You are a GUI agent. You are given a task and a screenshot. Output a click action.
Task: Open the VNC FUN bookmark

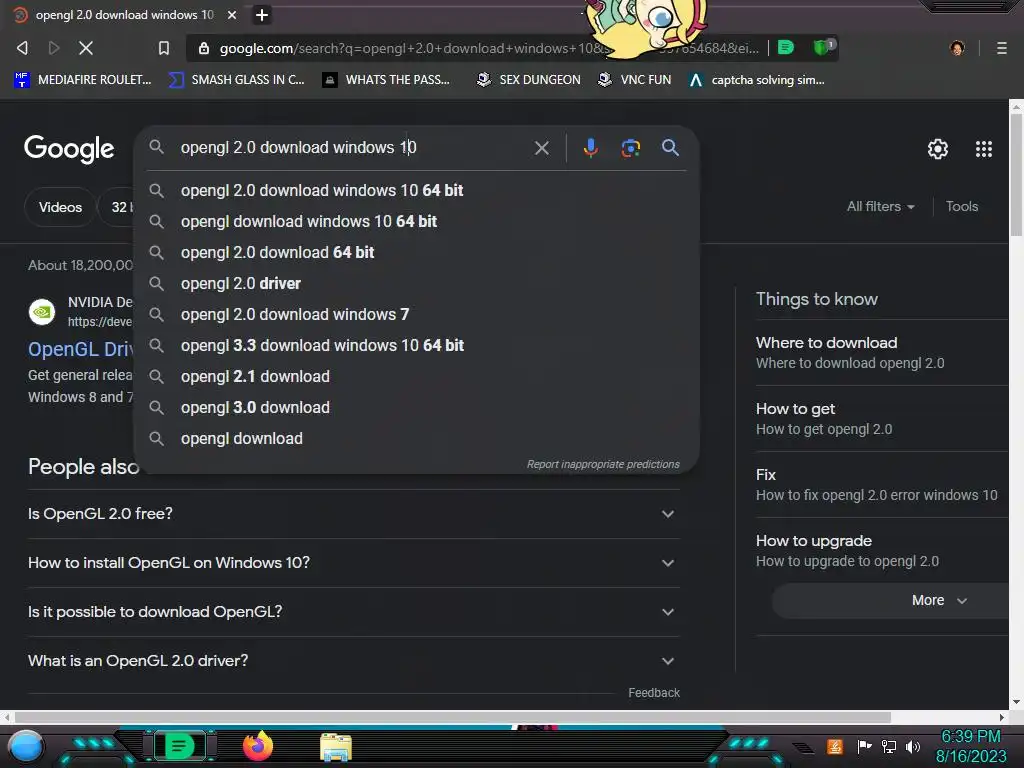click(x=635, y=80)
